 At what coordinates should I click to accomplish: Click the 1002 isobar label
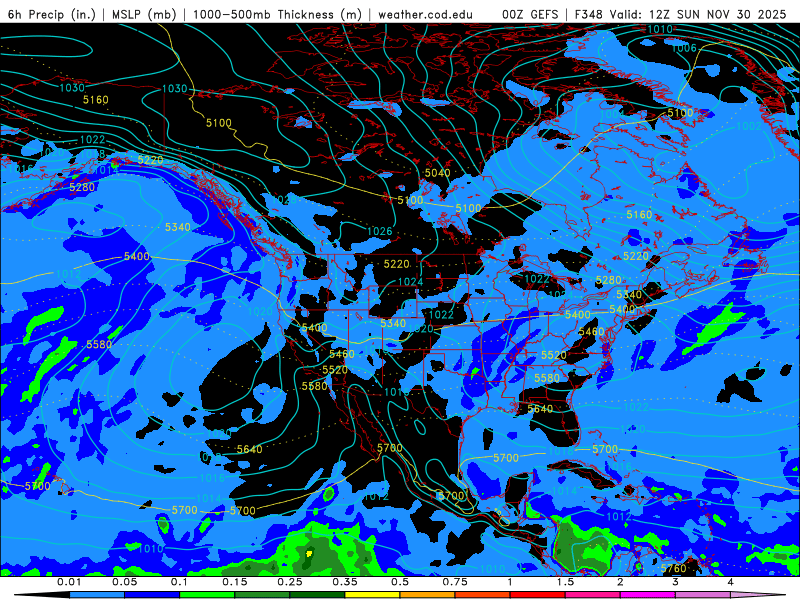coord(749,126)
